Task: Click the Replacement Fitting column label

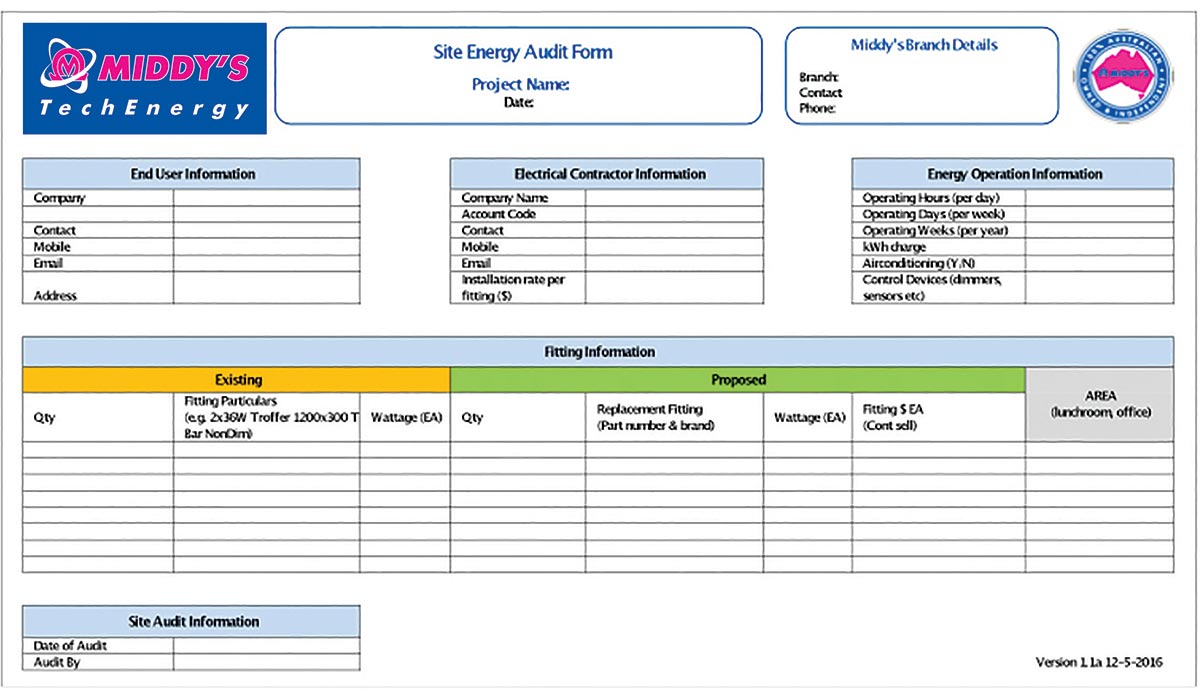Action: 657,417
